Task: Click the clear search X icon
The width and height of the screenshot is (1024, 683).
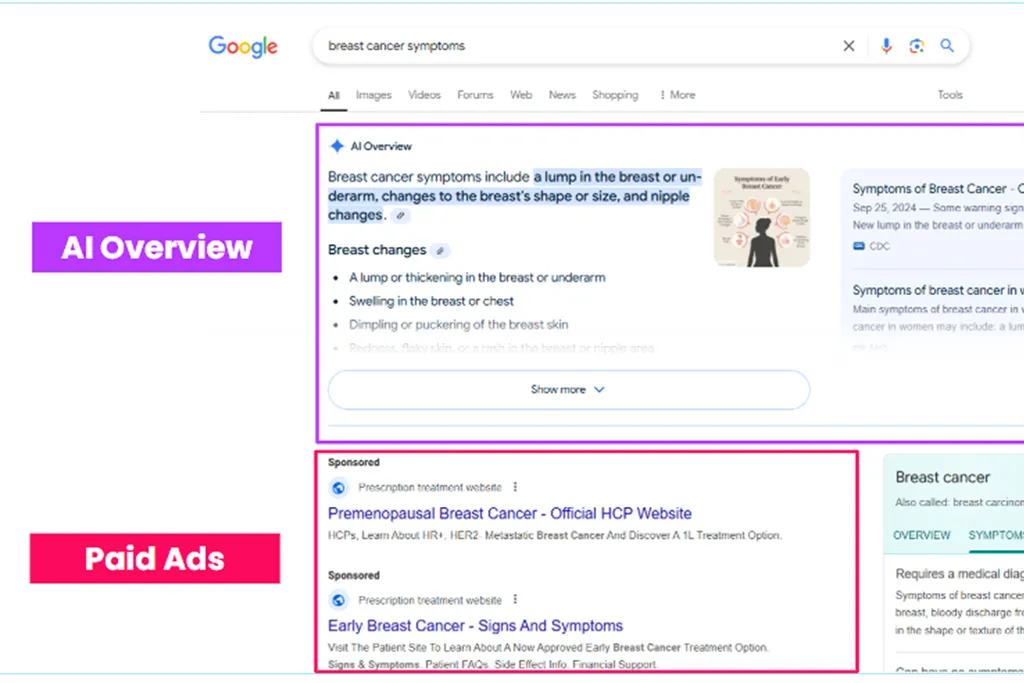Action: click(x=849, y=46)
